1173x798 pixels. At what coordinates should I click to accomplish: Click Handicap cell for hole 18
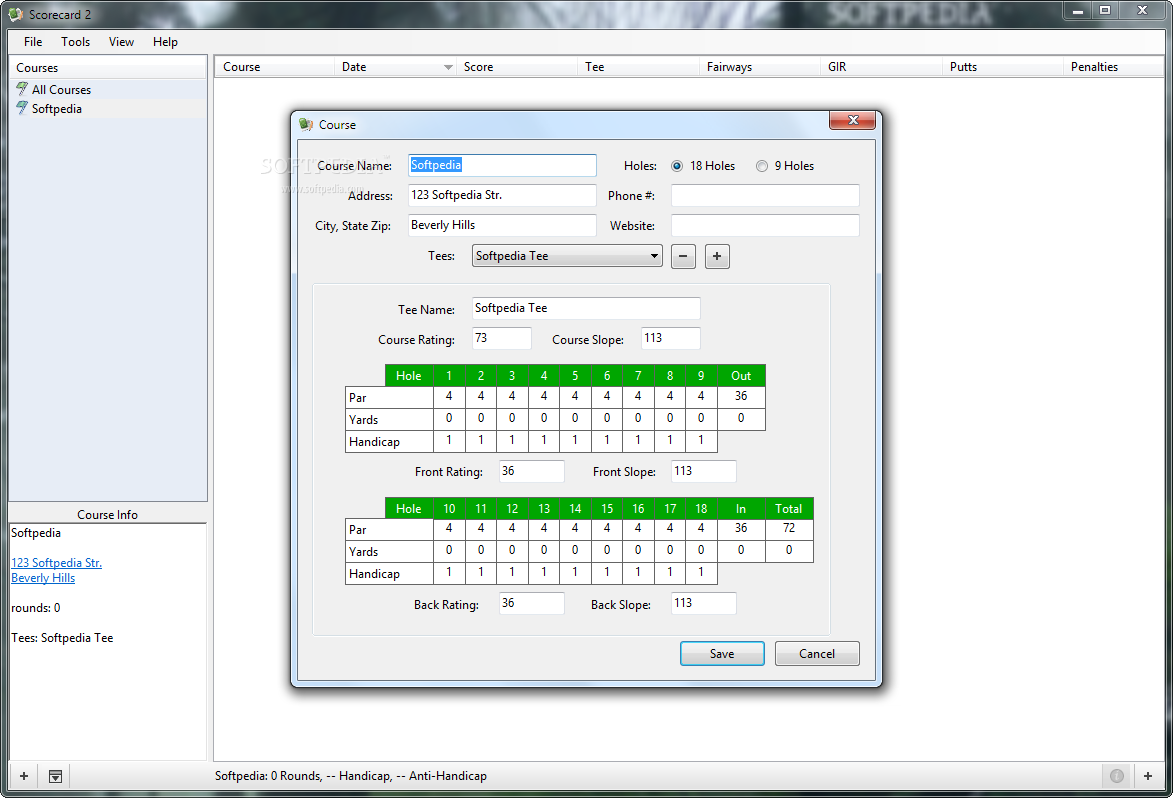click(x=701, y=572)
